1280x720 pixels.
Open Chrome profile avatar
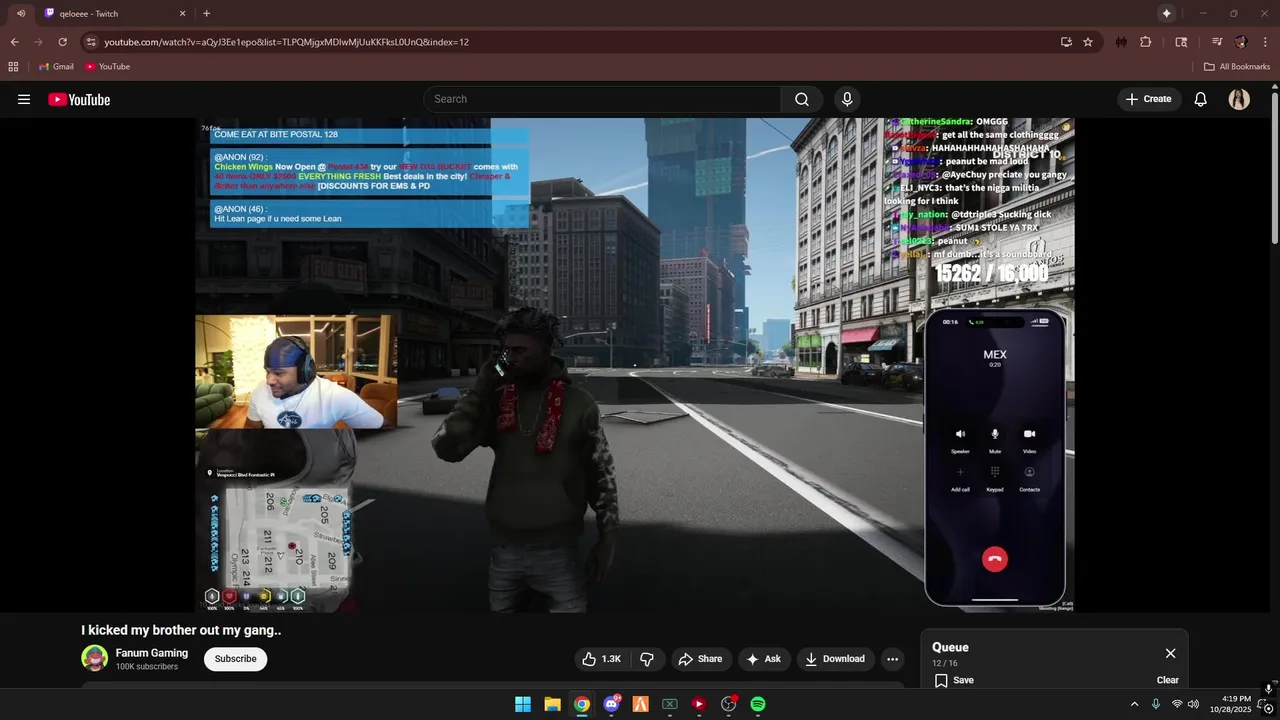point(1241,42)
